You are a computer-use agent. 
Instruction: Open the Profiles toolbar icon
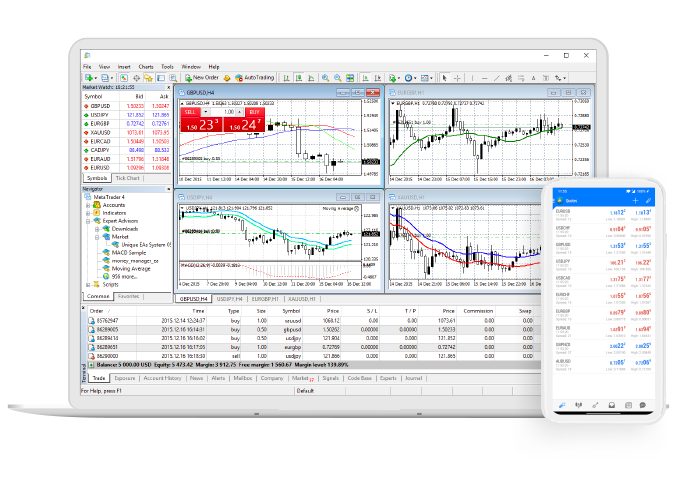coord(105,78)
